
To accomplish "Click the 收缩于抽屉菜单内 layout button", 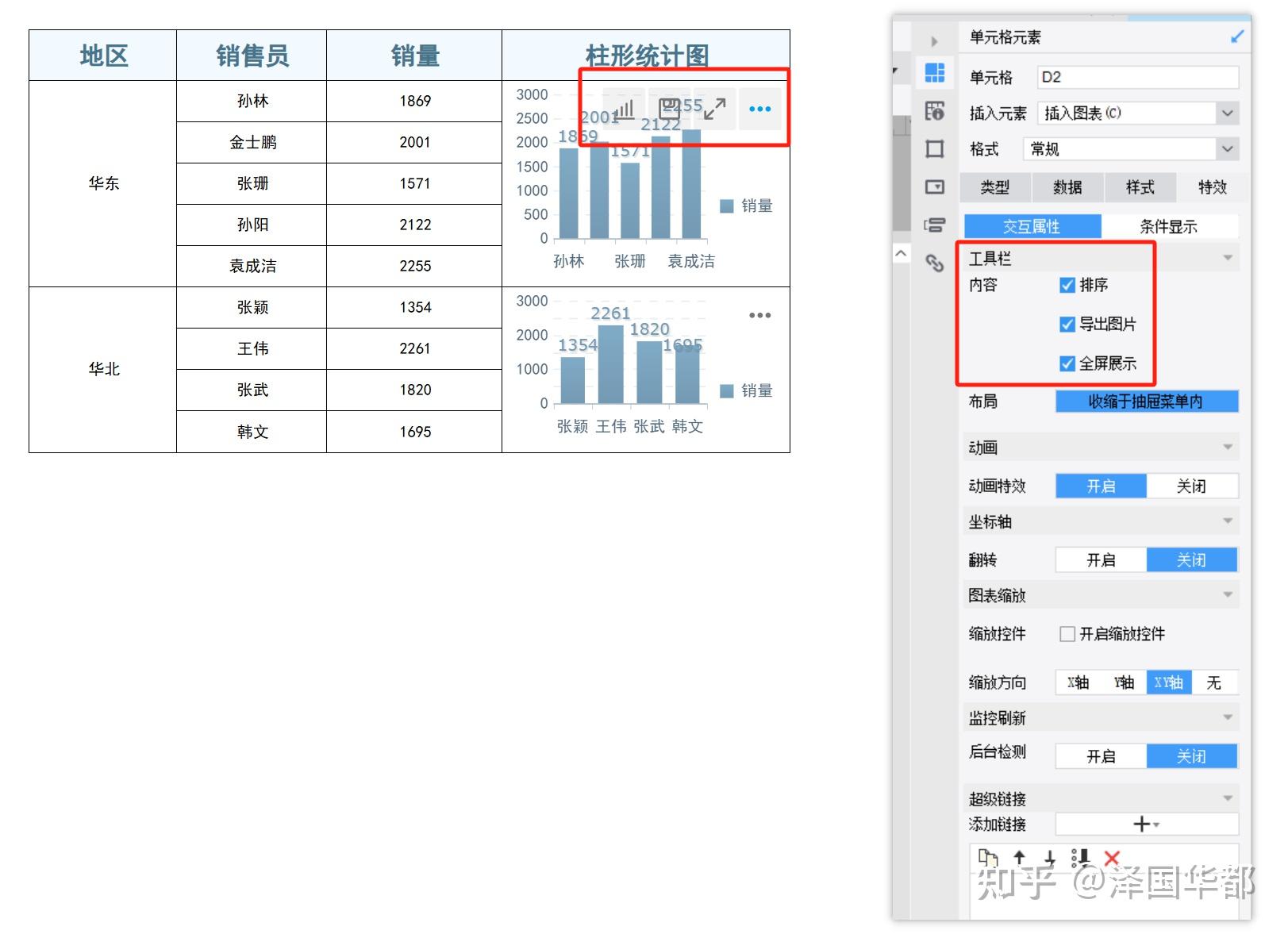I will [x=1145, y=402].
